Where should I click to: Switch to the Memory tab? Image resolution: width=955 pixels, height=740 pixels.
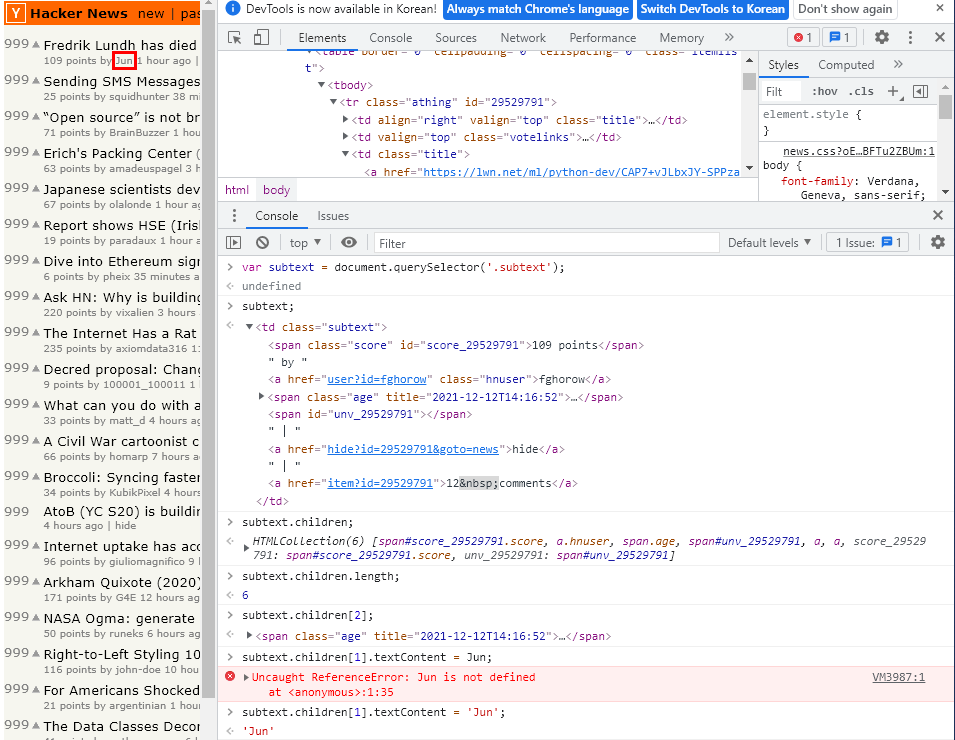click(x=681, y=38)
